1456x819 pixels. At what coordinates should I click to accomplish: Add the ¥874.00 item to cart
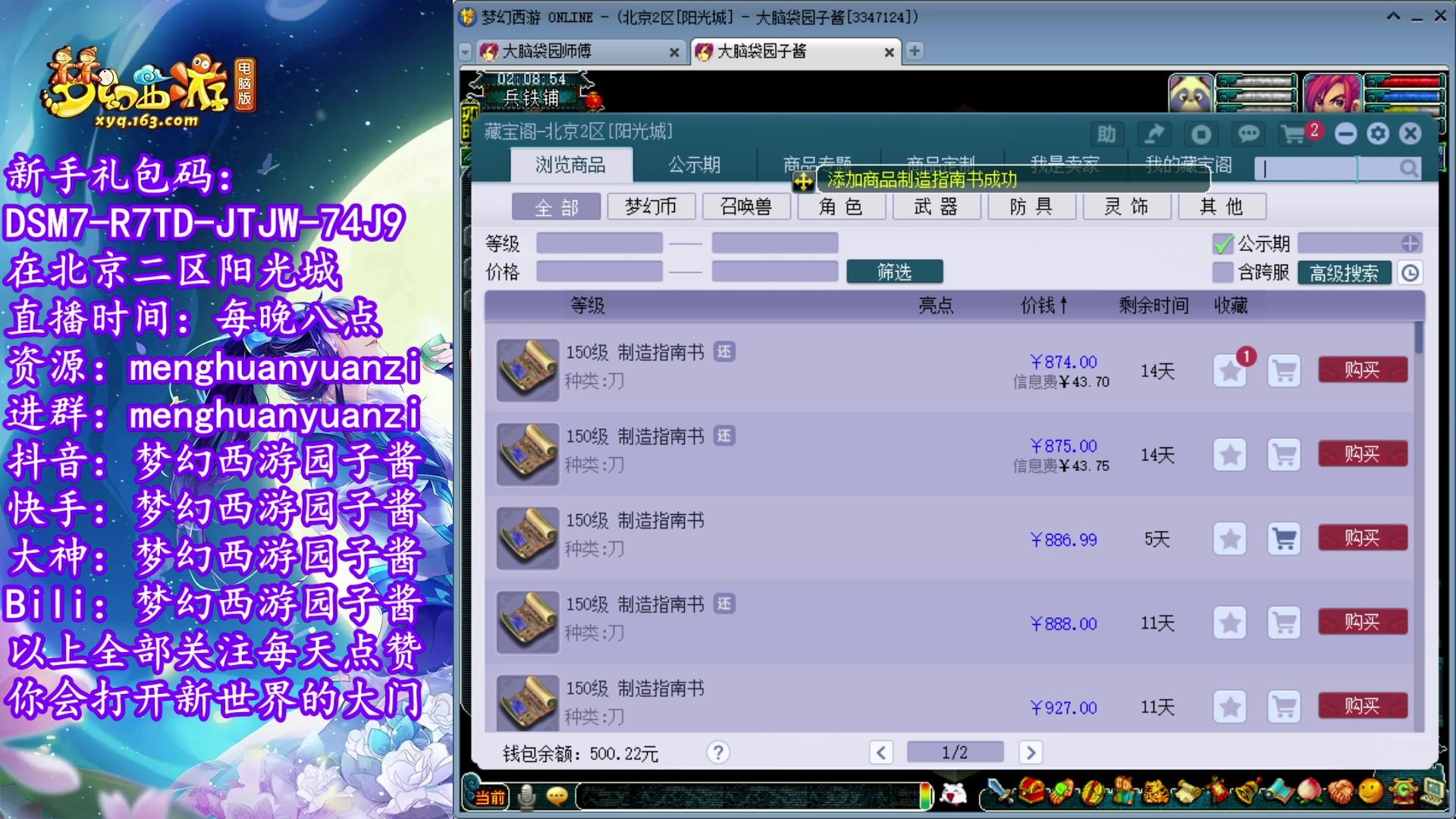(x=1284, y=371)
